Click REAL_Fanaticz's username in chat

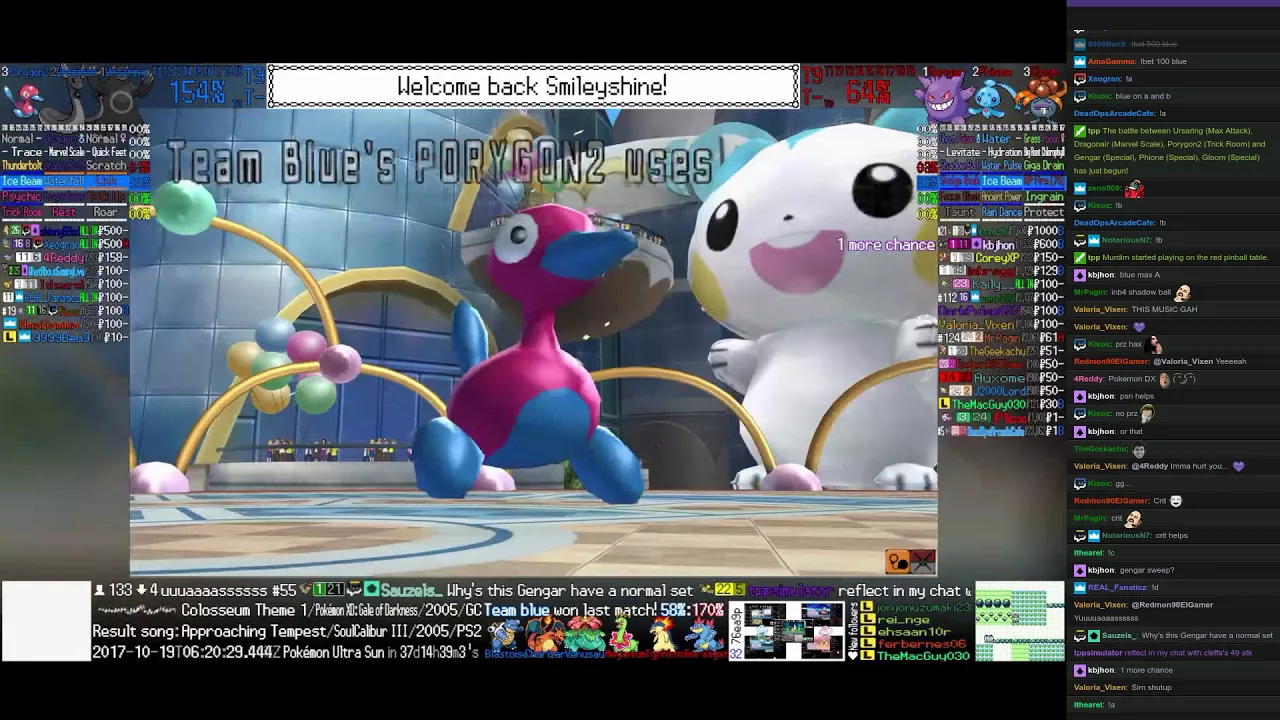pos(1118,588)
